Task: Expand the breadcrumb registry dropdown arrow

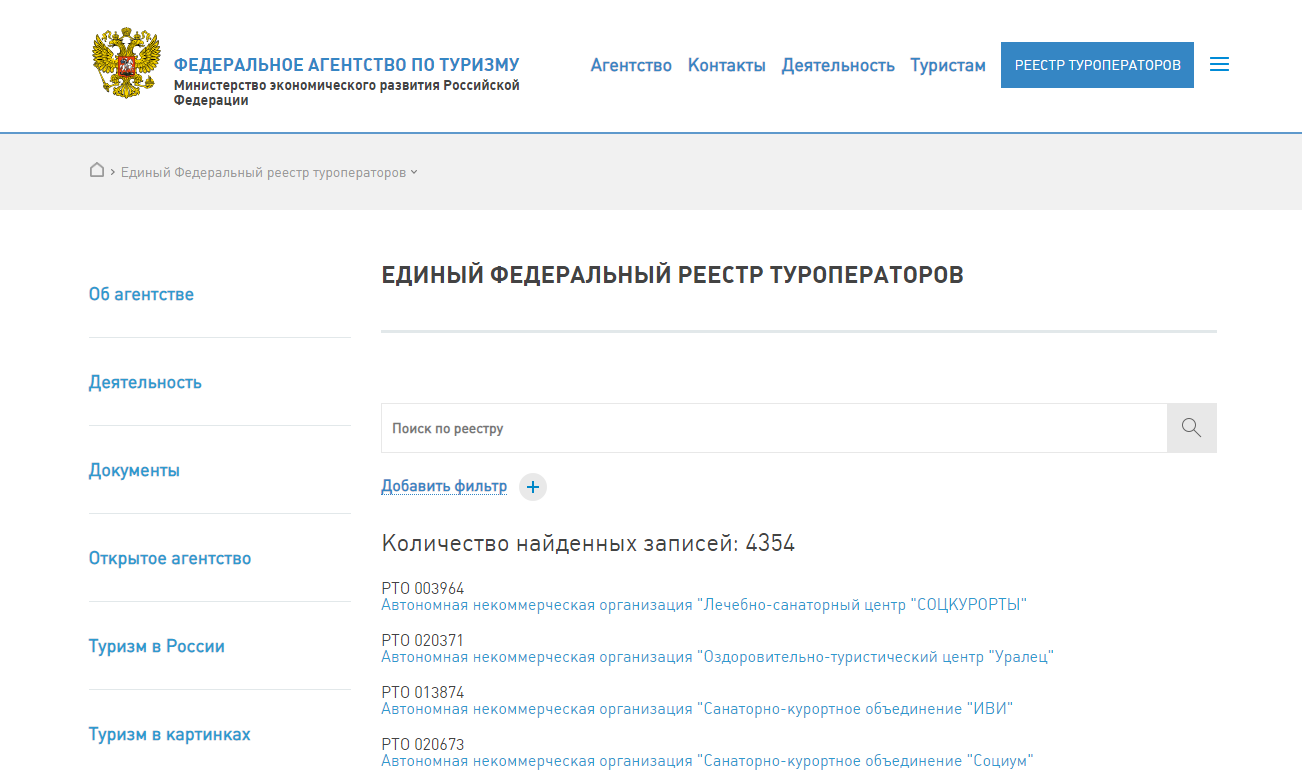Action: (414, 172)
